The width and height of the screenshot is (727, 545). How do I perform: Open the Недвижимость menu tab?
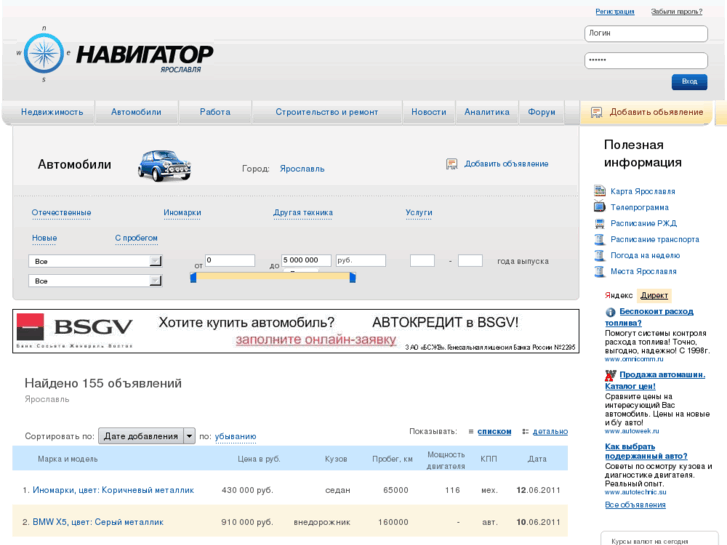[52, 112]
